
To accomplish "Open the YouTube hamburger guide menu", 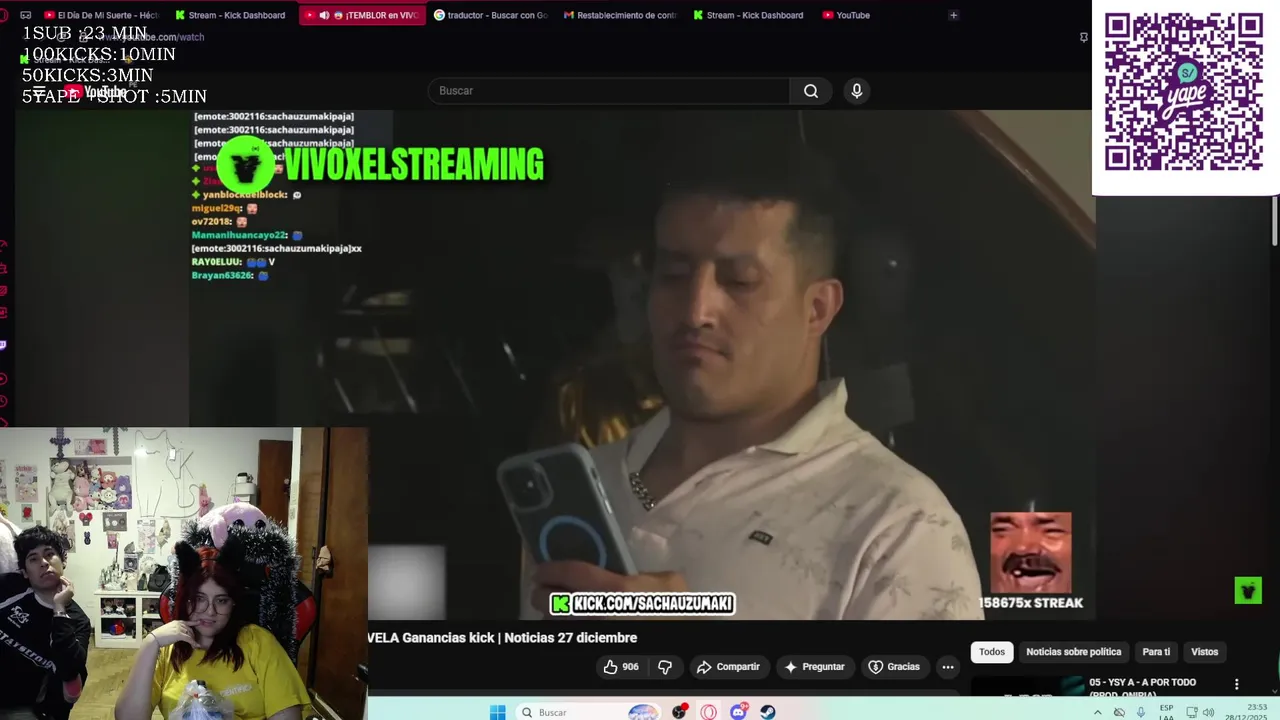I will (x=38, y=92).
